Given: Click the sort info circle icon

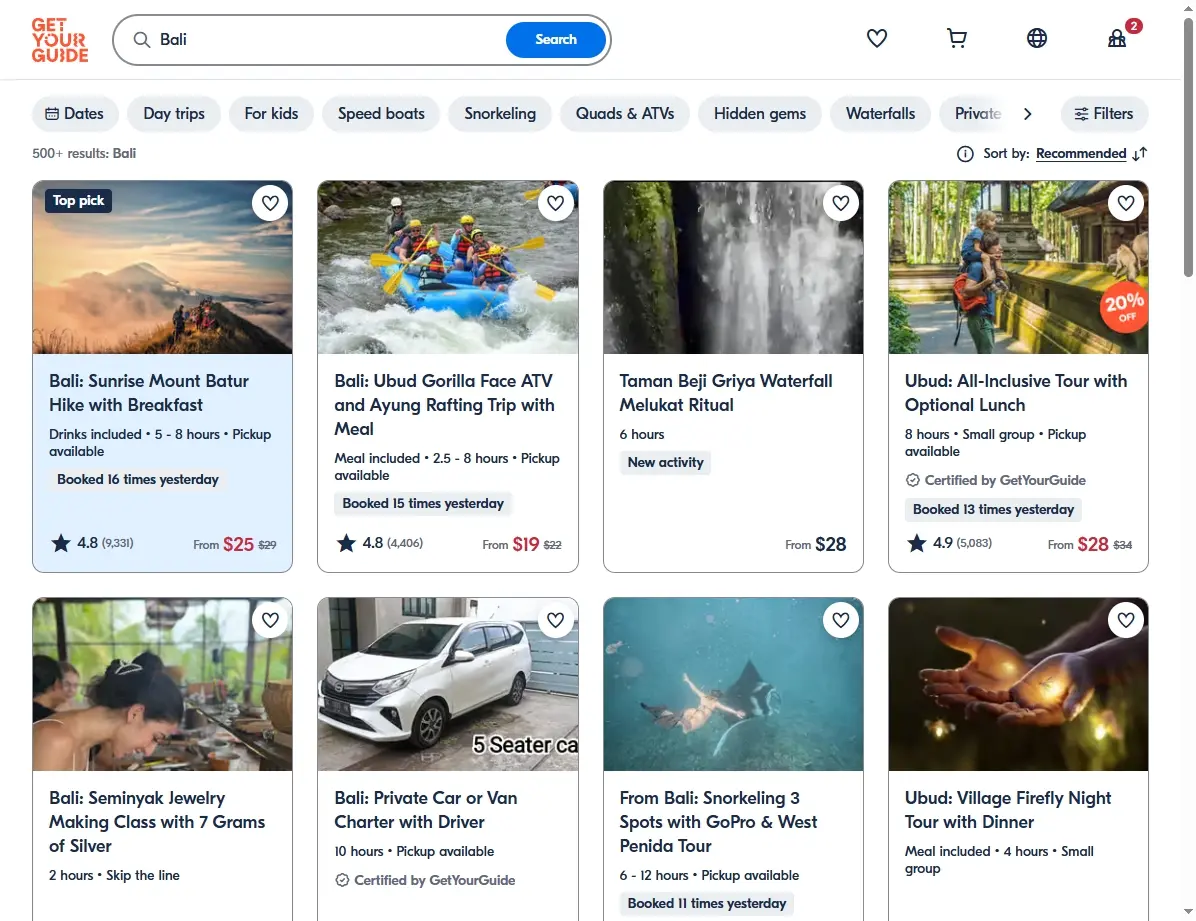Looking at the screenshot, I should pyautogui.click(x=965, y=154).
